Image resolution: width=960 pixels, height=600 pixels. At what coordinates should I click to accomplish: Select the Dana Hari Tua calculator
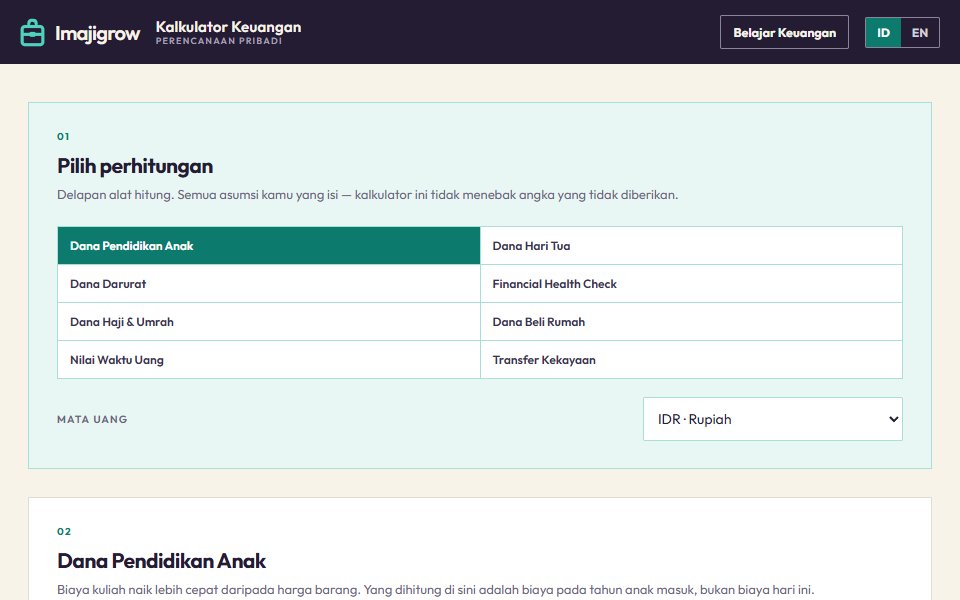pos(691,246)
